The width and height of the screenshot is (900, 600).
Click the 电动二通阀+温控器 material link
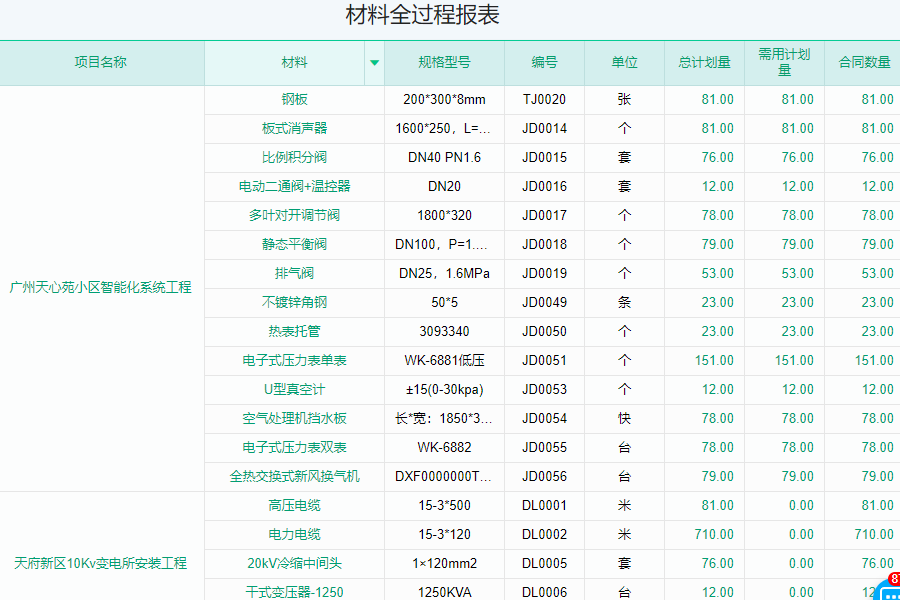coord(294,187)
